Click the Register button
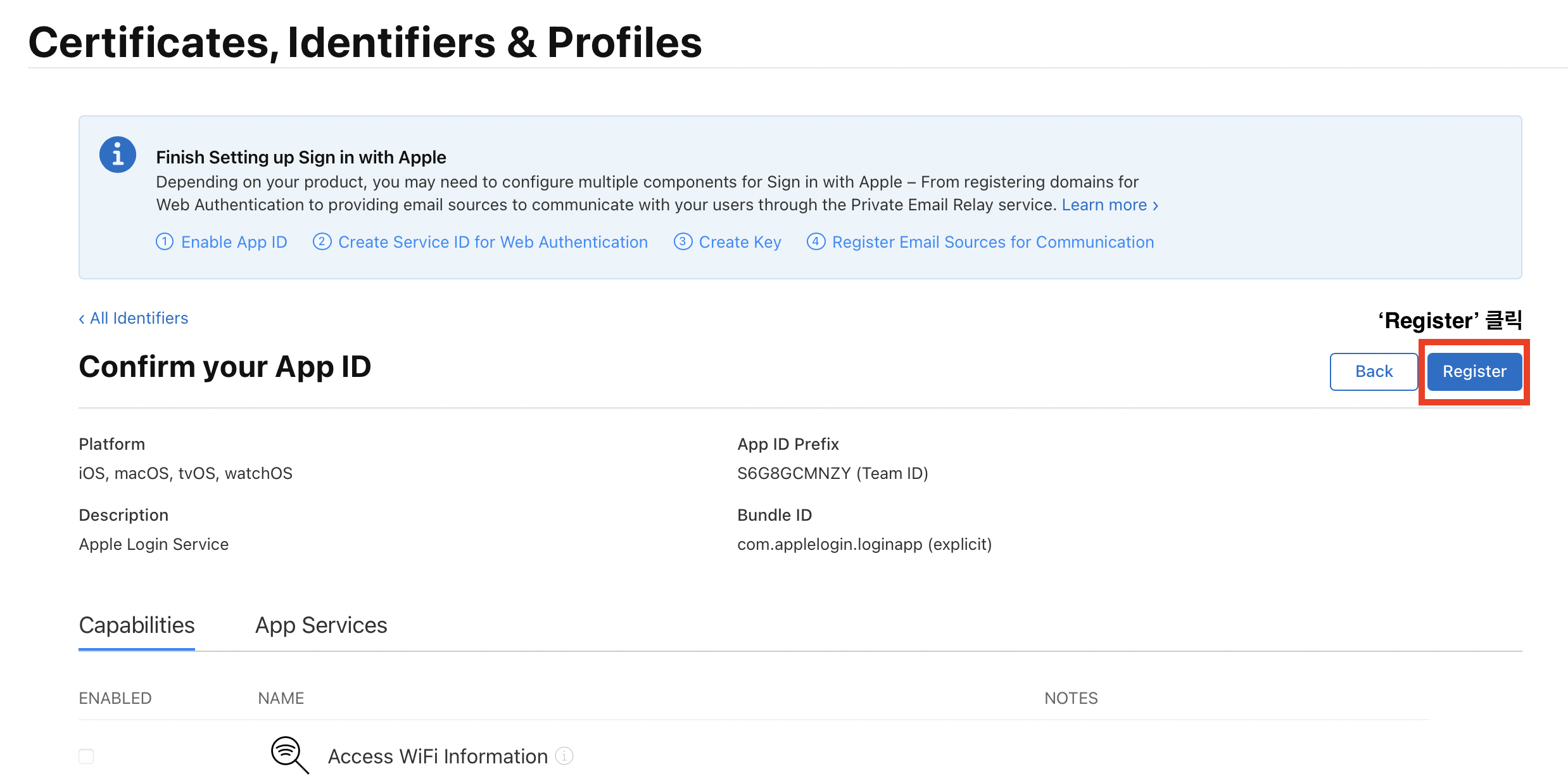Screen dimensions: 1568x783 [1474, 372]
